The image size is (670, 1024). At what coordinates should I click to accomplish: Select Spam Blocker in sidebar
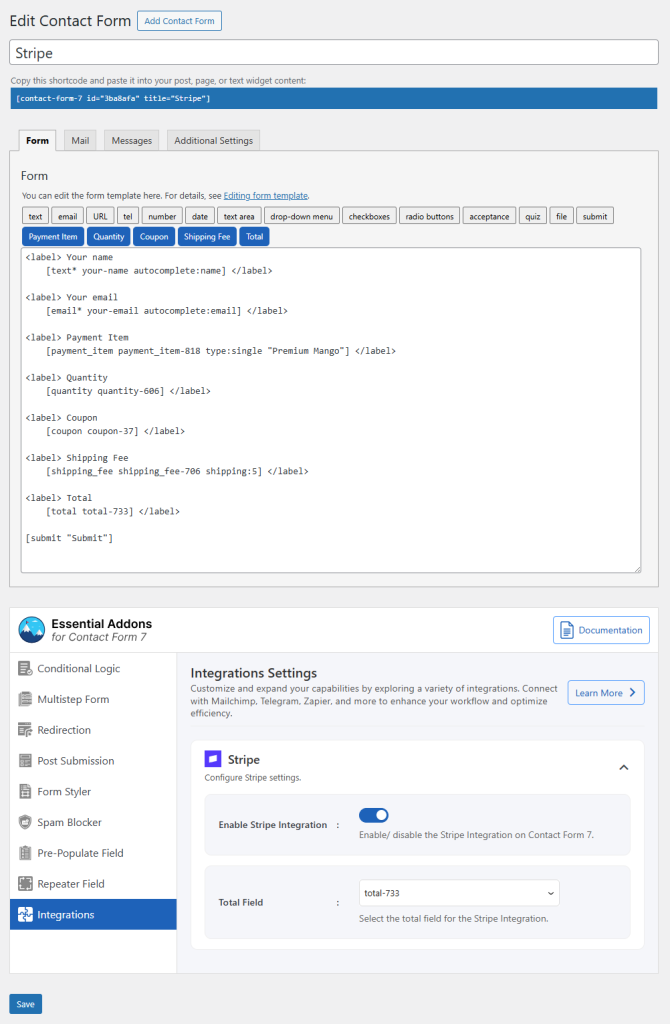point(93,822)
